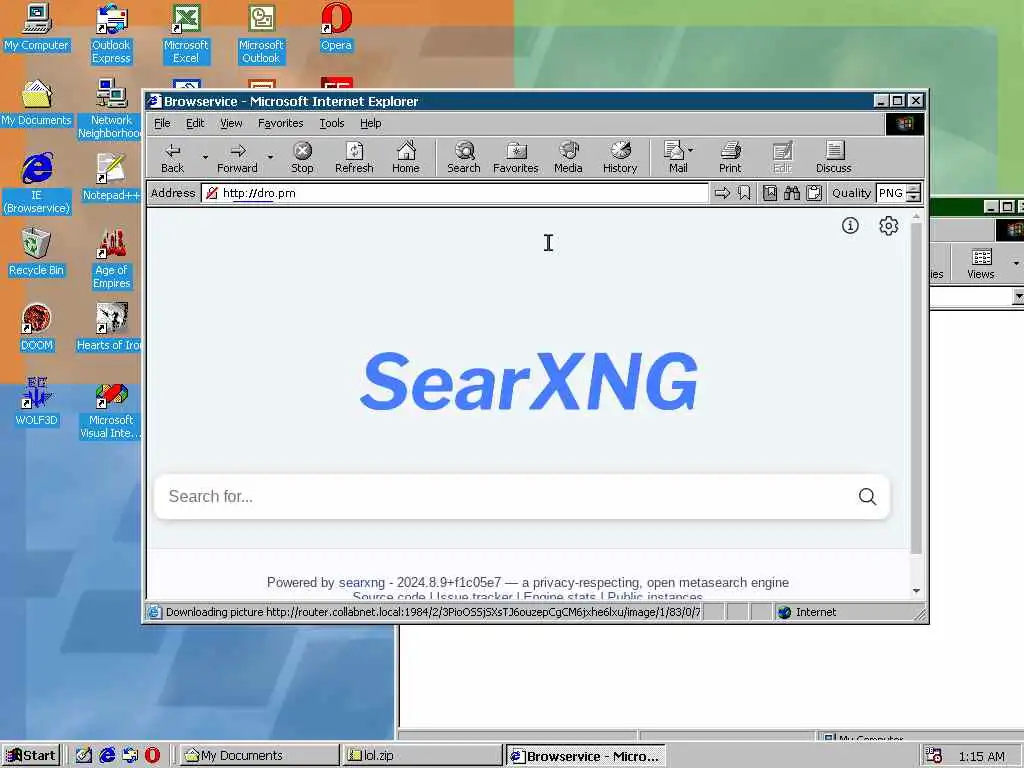Expand the Forward button history dropdown

tap(270, 157)
